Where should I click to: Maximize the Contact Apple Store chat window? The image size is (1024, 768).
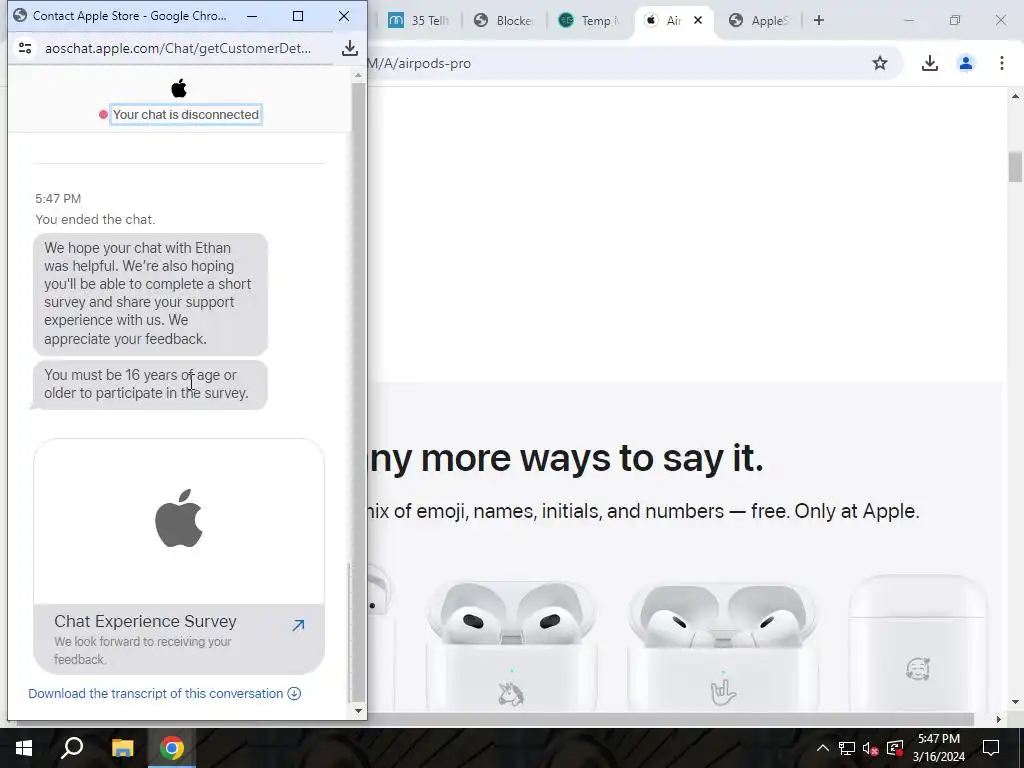click(298, 16)
